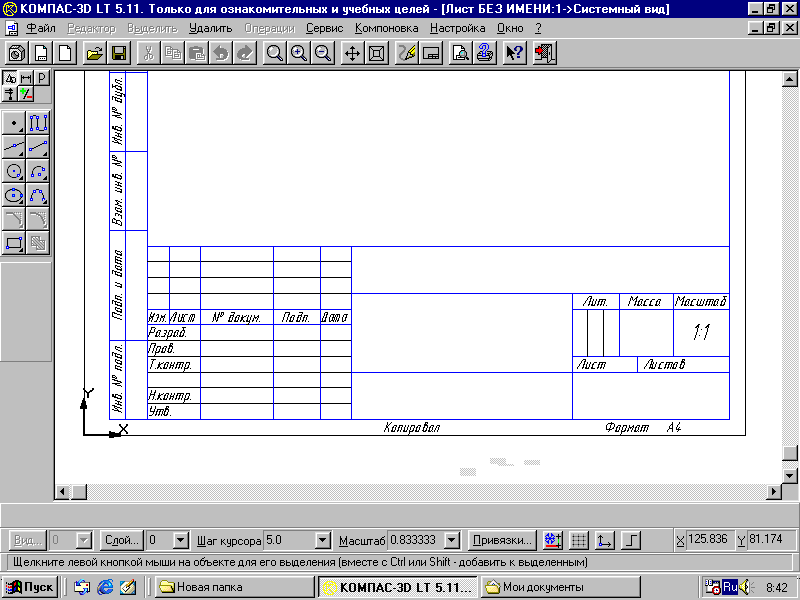Open the Пуск start menu
This screenshot has height=600, width=800.
click(x=30, y=587)
